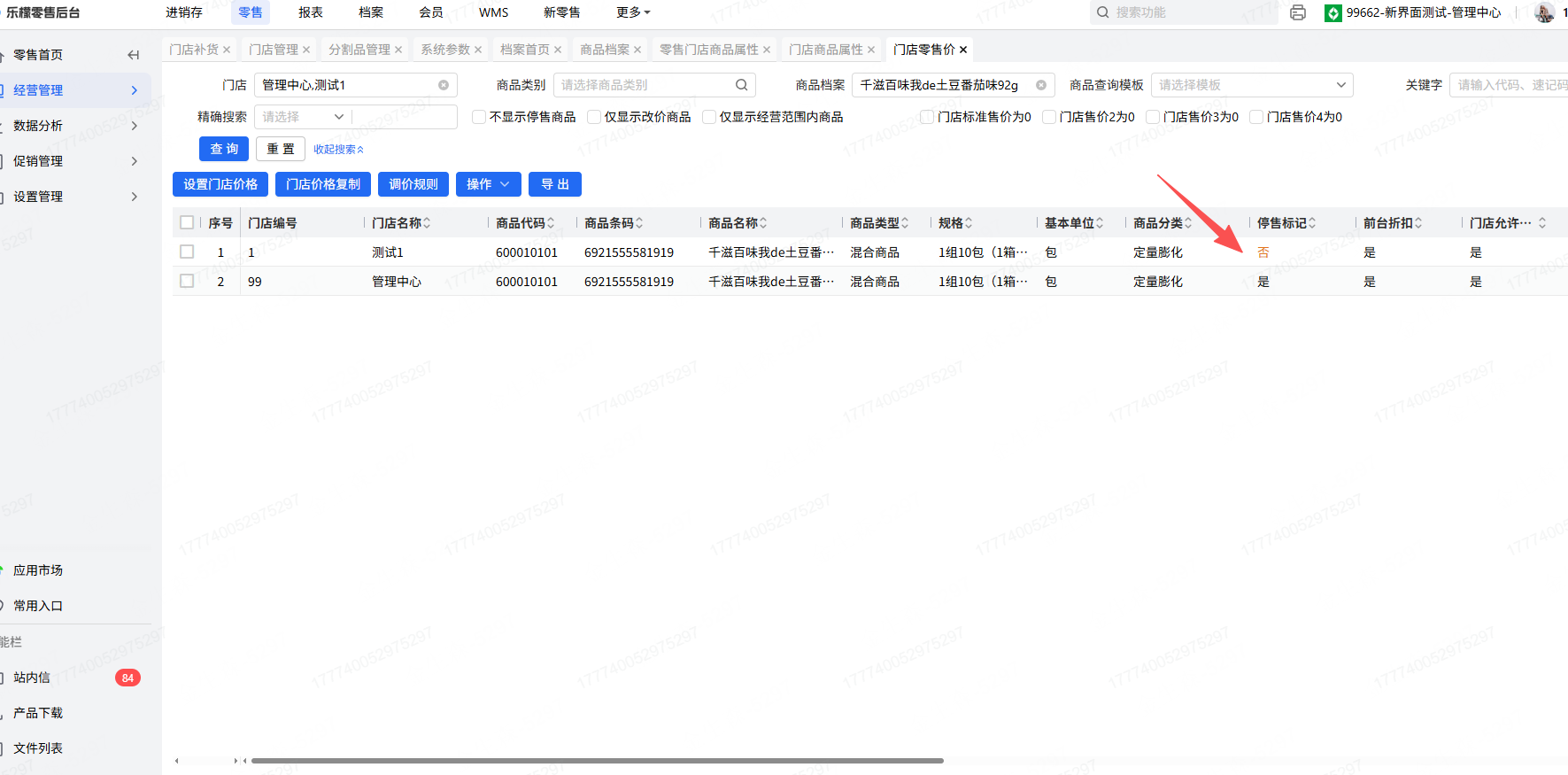Screen dimensions: 1568x775
Task: Open the 报表 top menu
Action: pos(311,12)
